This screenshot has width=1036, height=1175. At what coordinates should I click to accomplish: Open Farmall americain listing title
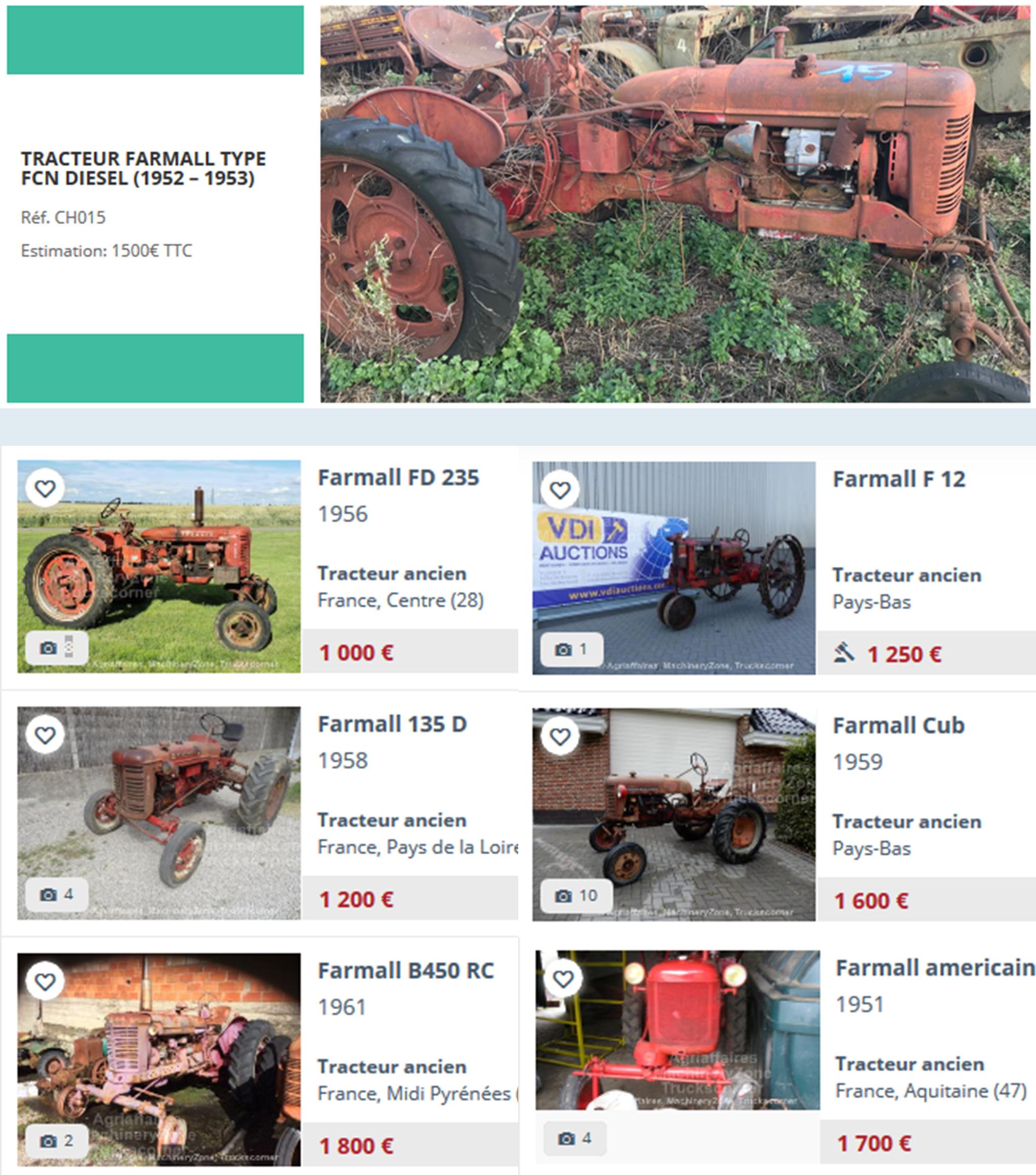(935, 968)
